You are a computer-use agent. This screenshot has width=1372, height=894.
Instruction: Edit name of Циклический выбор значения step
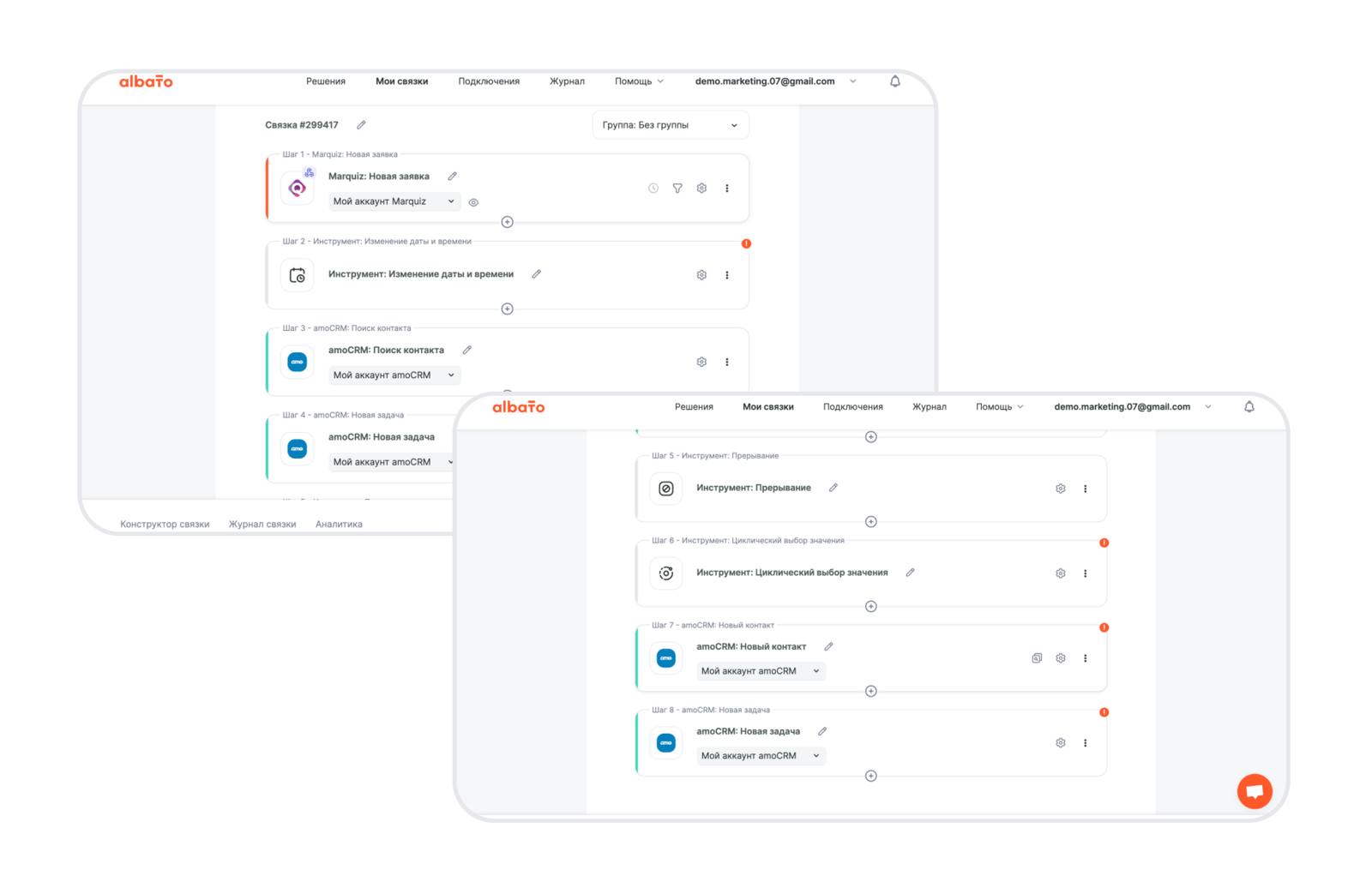pos(910,573)
